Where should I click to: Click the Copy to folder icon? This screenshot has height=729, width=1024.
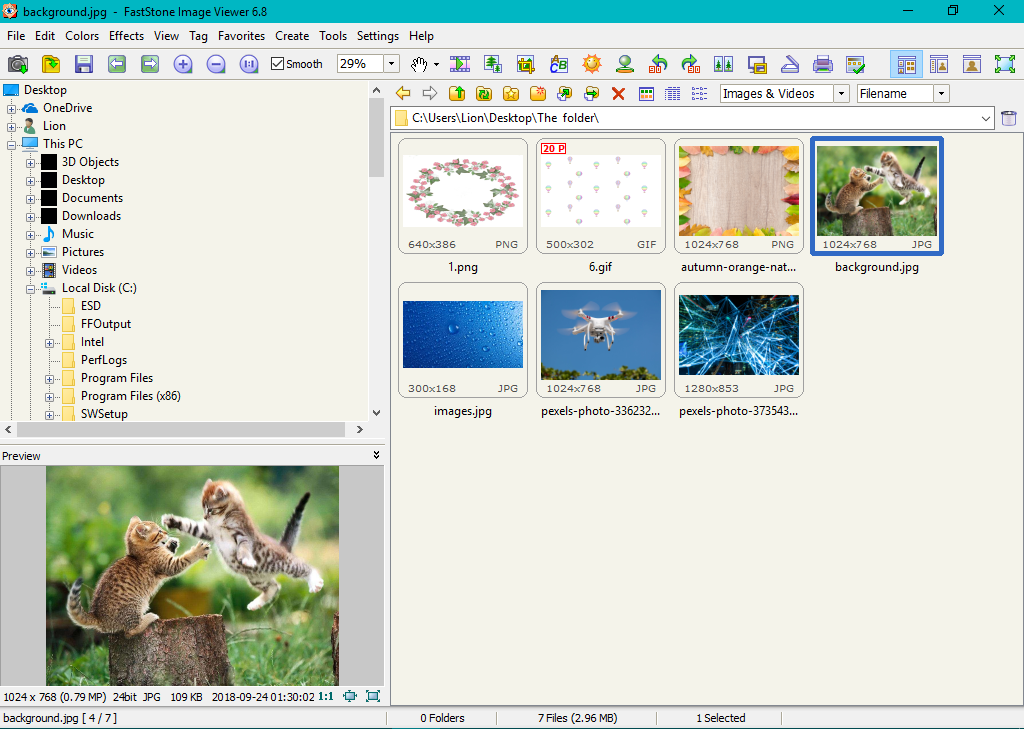click(564, 93)
